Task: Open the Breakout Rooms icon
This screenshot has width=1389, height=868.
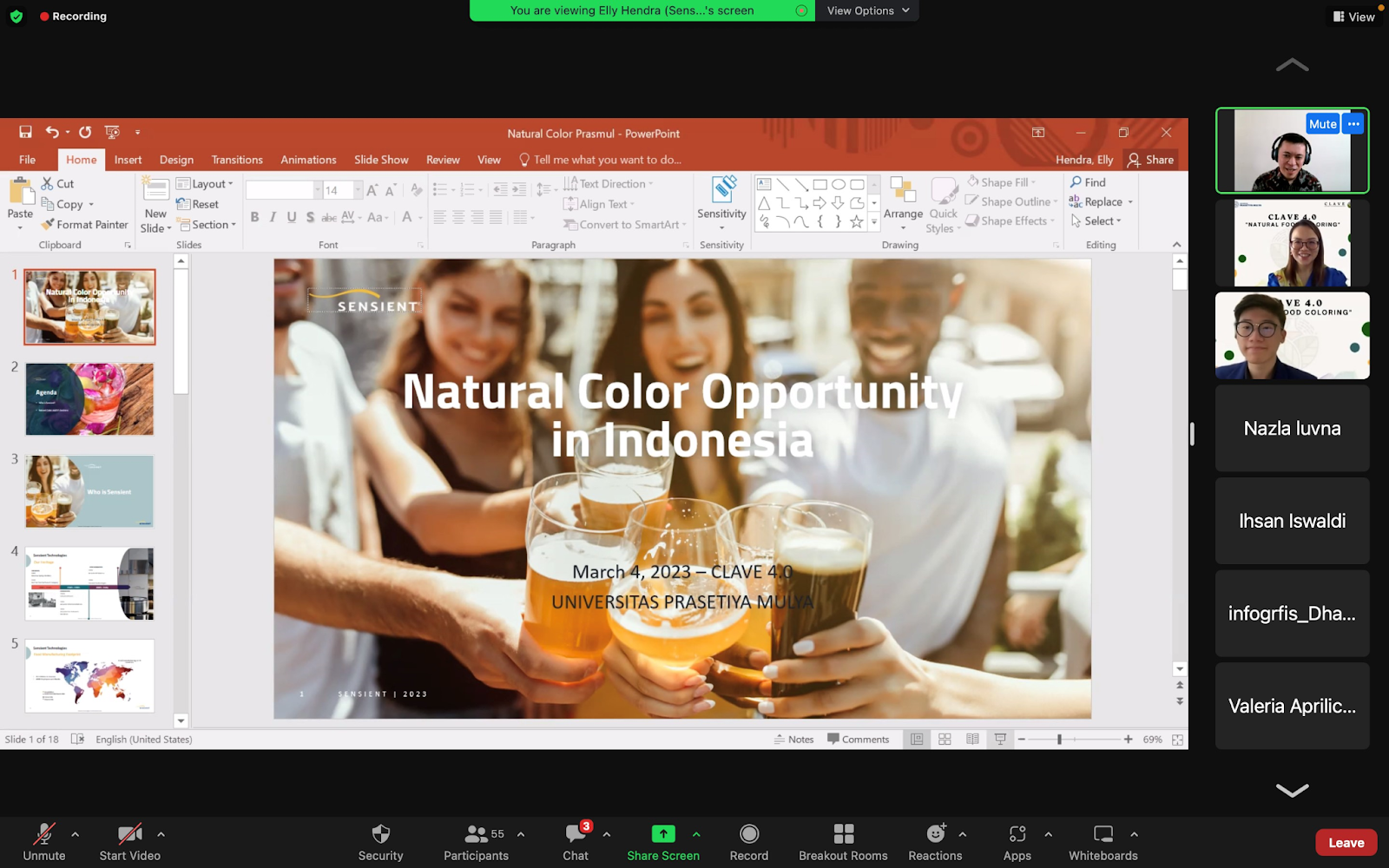Action: 843,834
